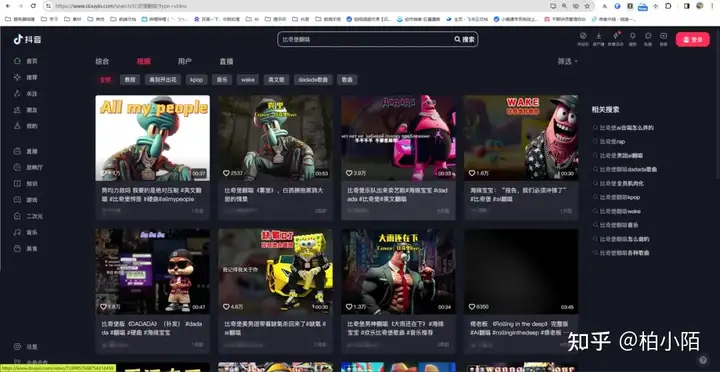Open 首页 home in the left sidebar
The height and width of the screenshot is (372, 720).
pyautogui.click(x=26, y=61)
